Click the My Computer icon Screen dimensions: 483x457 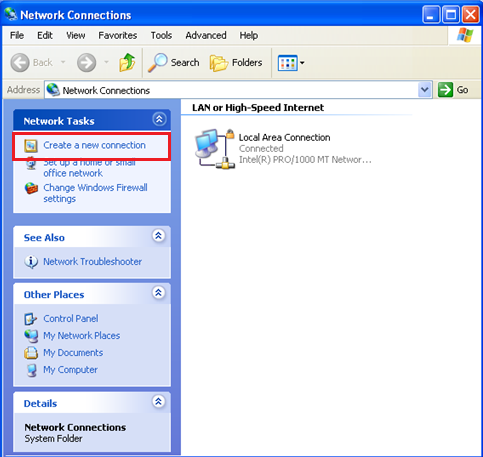[x=32, y=370]
